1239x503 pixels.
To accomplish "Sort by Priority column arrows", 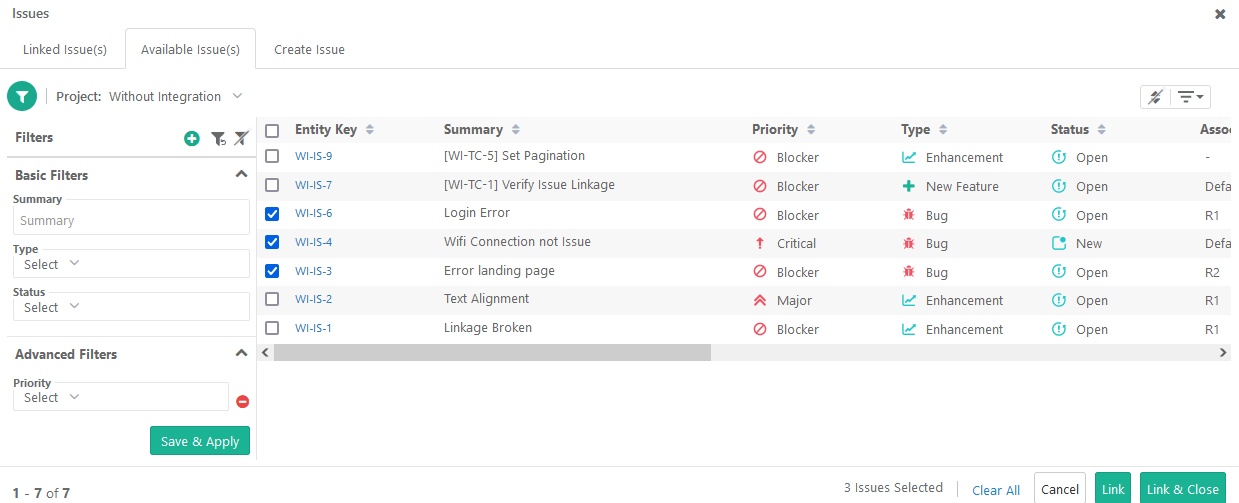I will coord(811,130).
